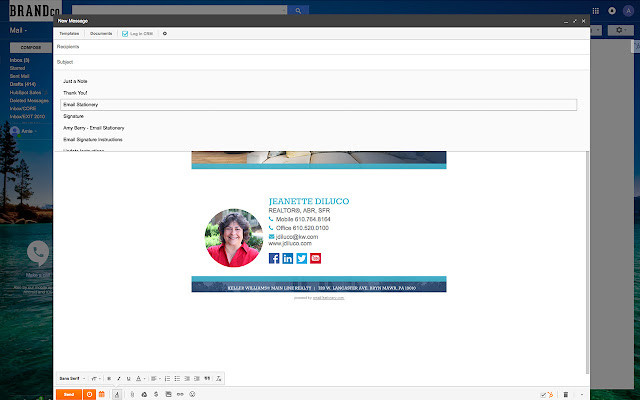This screenshot has height=400, width=640.
Task: Toggle underline formatting in compose toolbar
Action: tap(129, 379)
